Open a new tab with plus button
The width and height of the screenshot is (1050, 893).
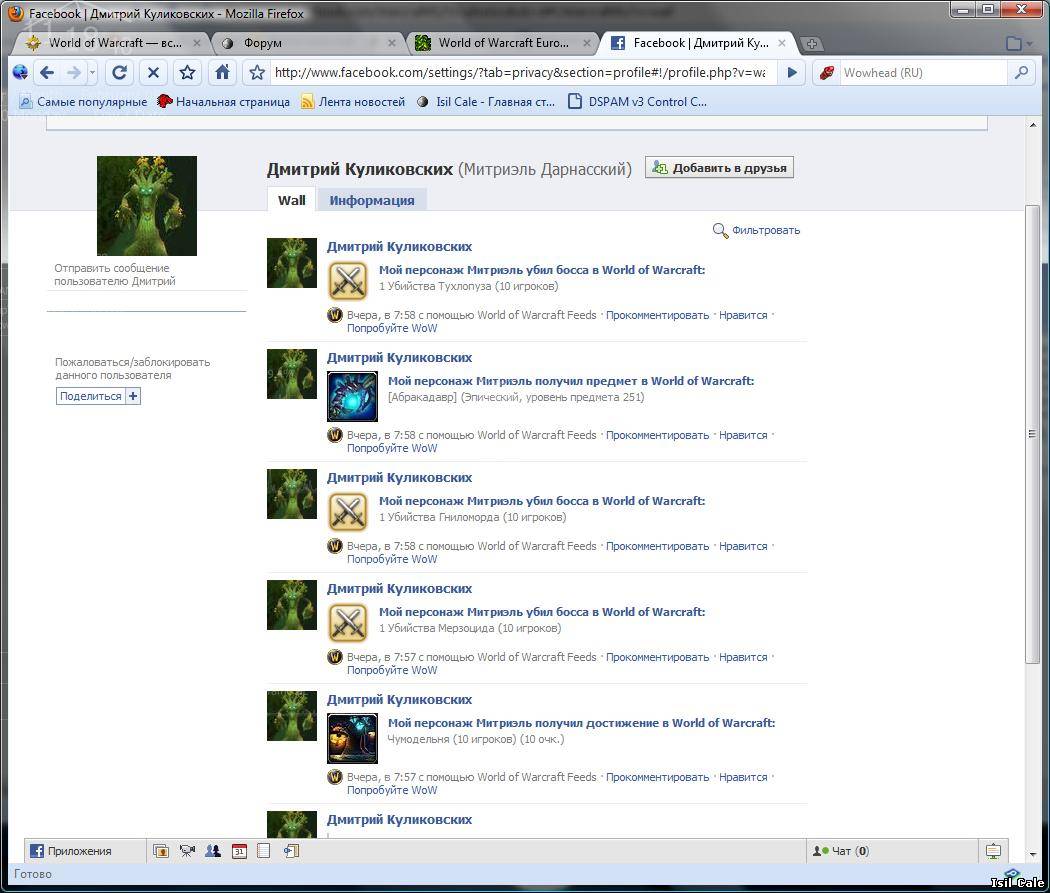[x=811, y=44]
